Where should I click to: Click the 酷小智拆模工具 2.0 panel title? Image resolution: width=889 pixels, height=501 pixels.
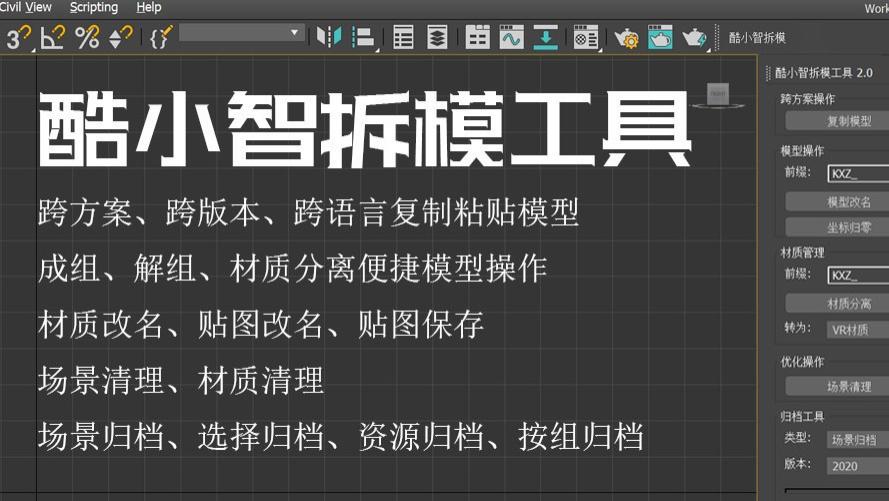(x=824, y=73)
